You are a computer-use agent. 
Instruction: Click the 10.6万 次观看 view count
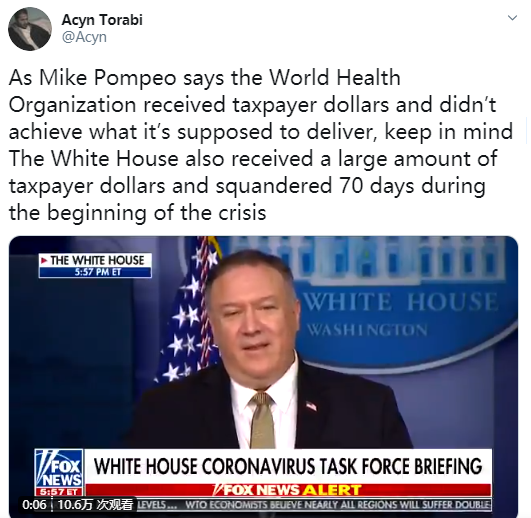click(95, 505)
